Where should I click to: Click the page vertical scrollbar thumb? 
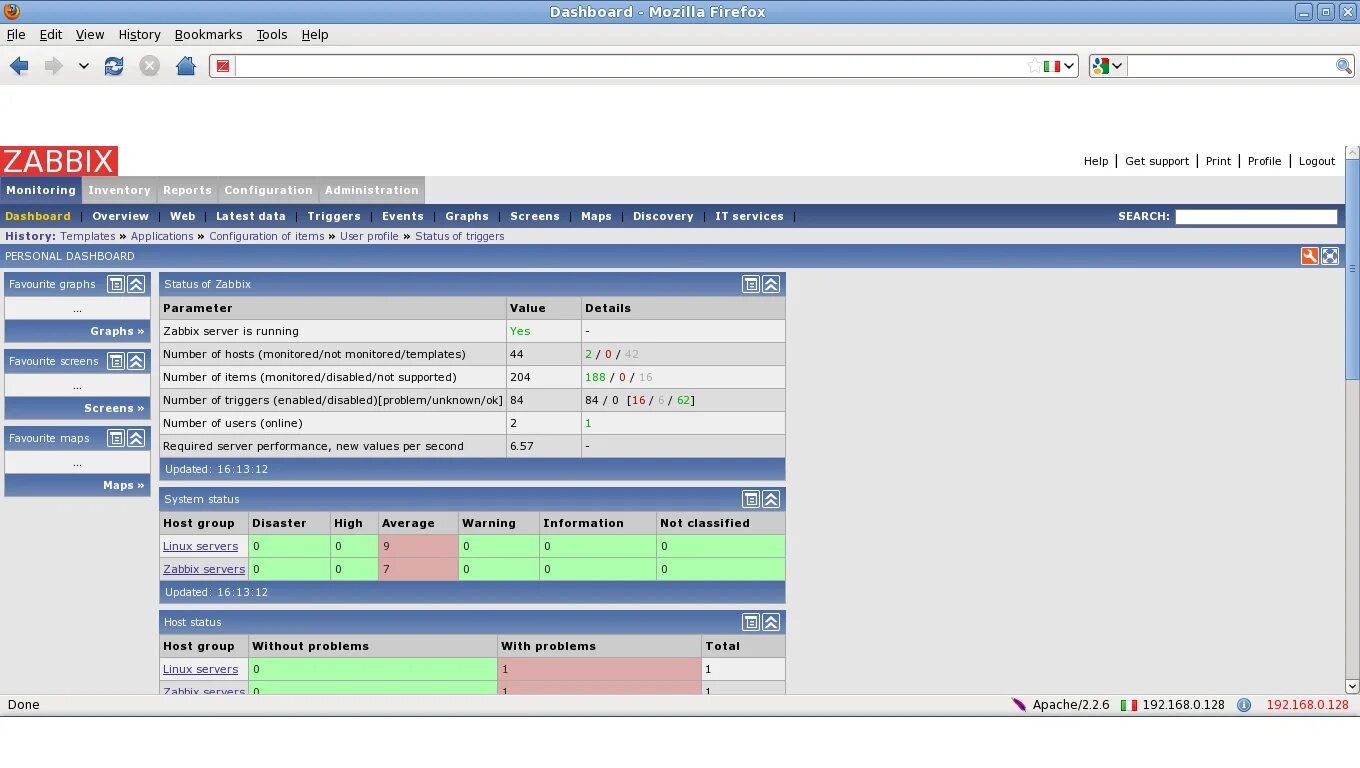[1352, 270]
